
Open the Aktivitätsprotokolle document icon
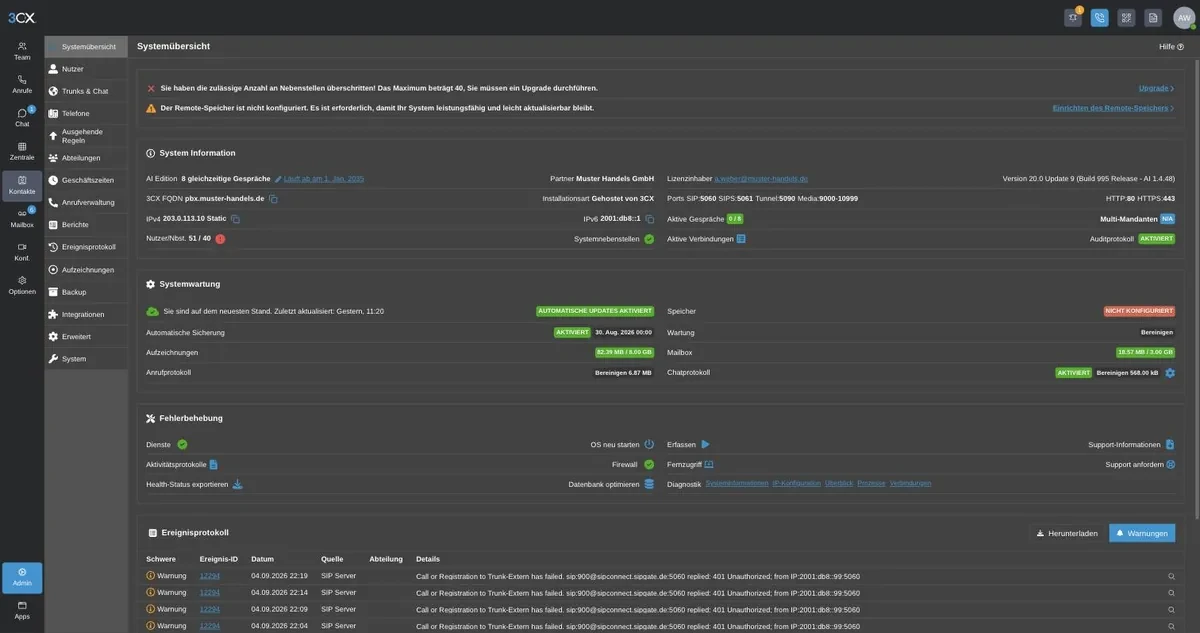click(213, 464)
